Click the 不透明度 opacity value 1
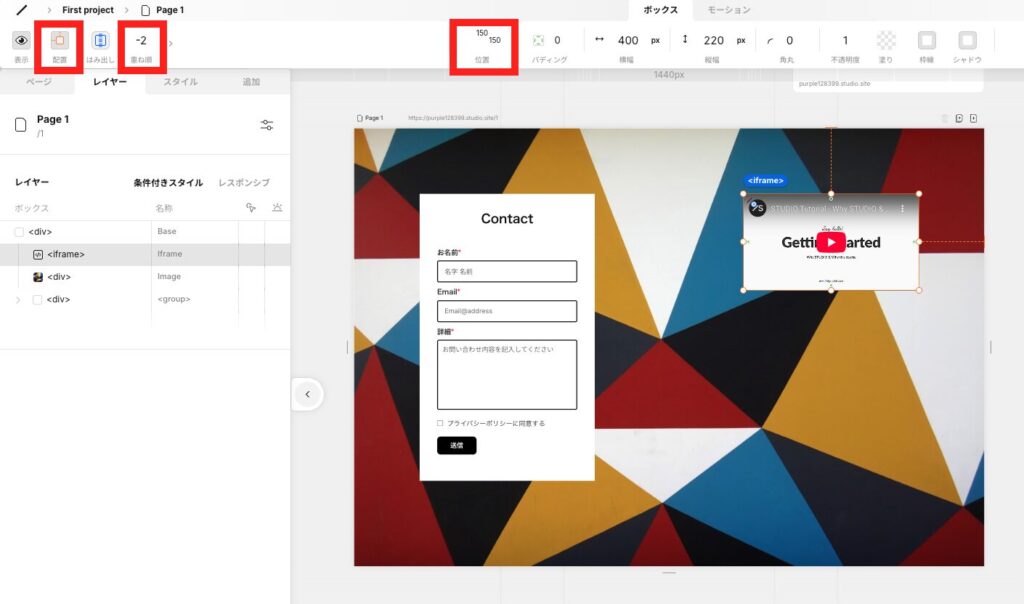Screen dimensions: 1024x604 click(845, 40)
